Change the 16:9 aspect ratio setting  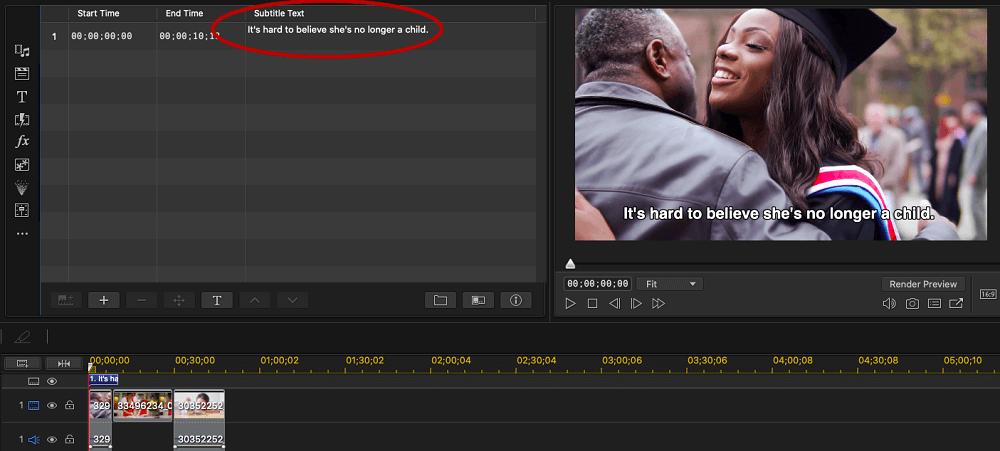(x=988, y=294)
